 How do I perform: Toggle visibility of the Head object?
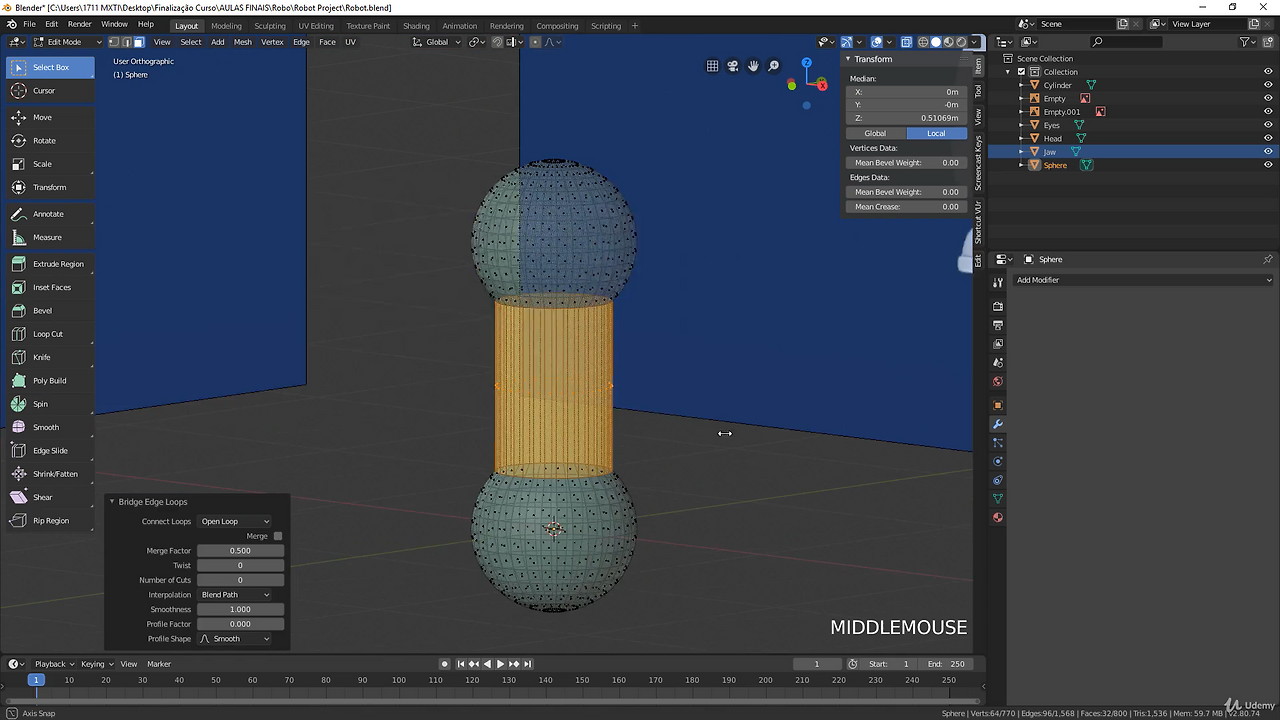tap(1268, 139)
